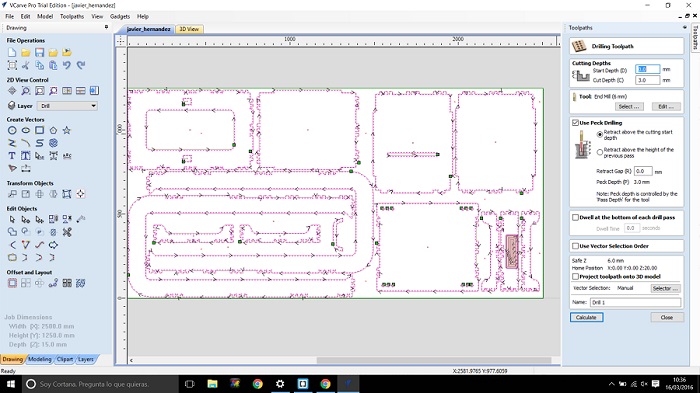Select Retract above height of previous pass
The height and width of the screenshot is (393, 700).
coord(600,152)
